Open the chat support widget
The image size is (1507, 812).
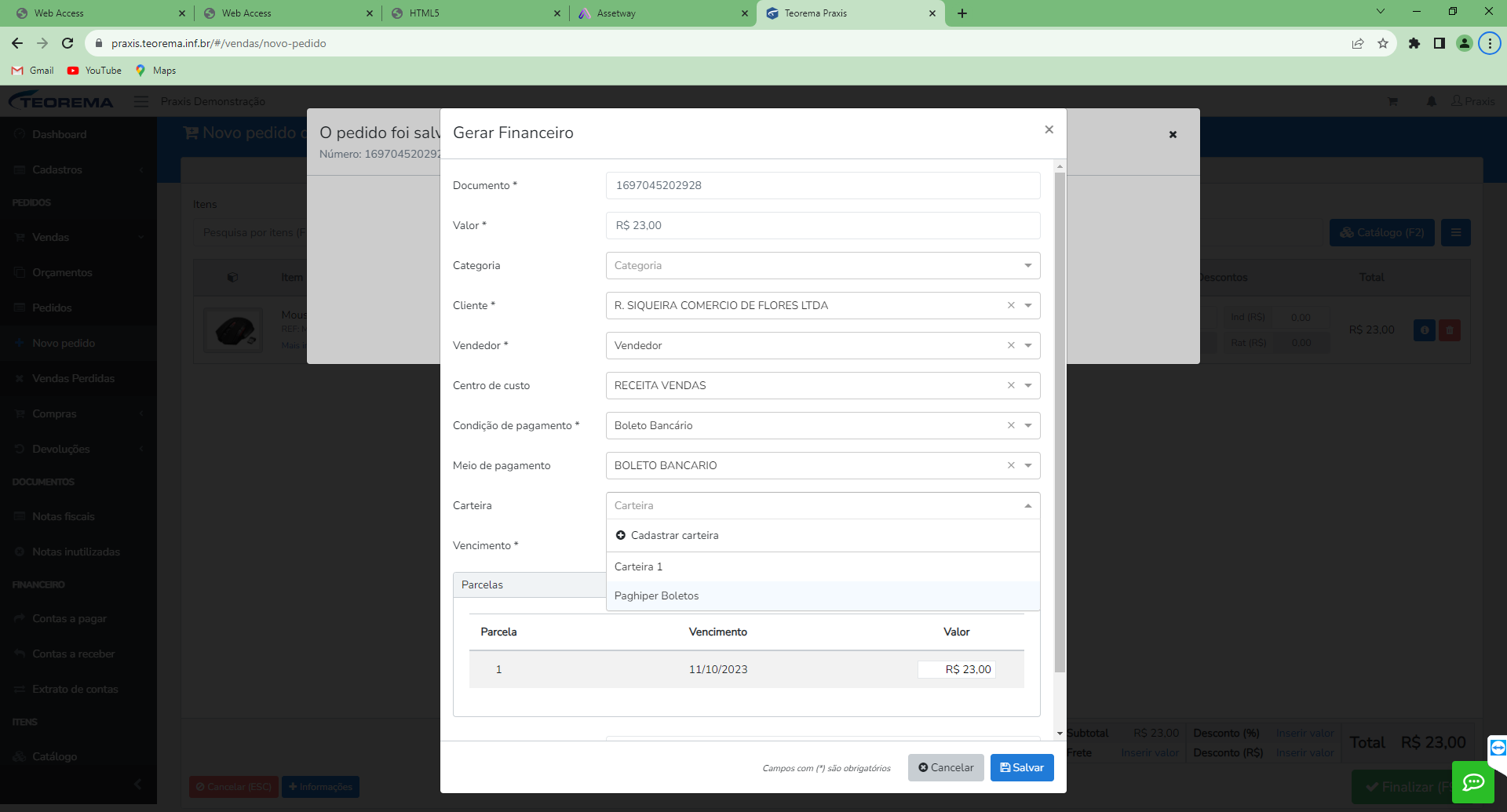tap(1473, 782)
